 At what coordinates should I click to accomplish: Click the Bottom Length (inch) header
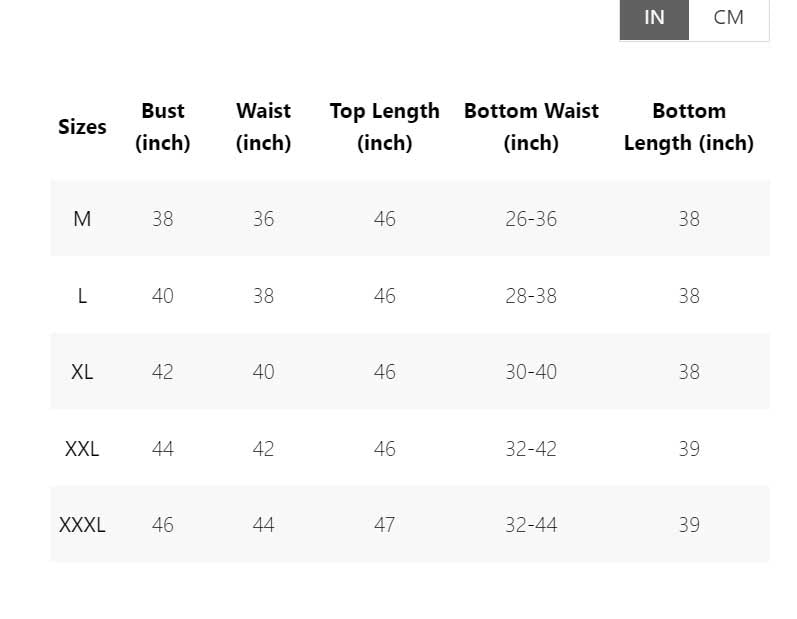689,127
